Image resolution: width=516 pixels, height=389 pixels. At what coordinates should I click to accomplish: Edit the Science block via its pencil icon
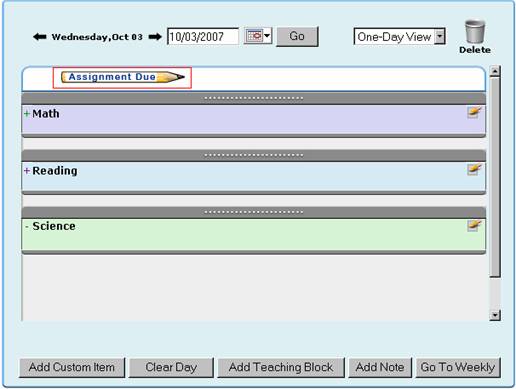pyautogui.click(x=474, y=226)
